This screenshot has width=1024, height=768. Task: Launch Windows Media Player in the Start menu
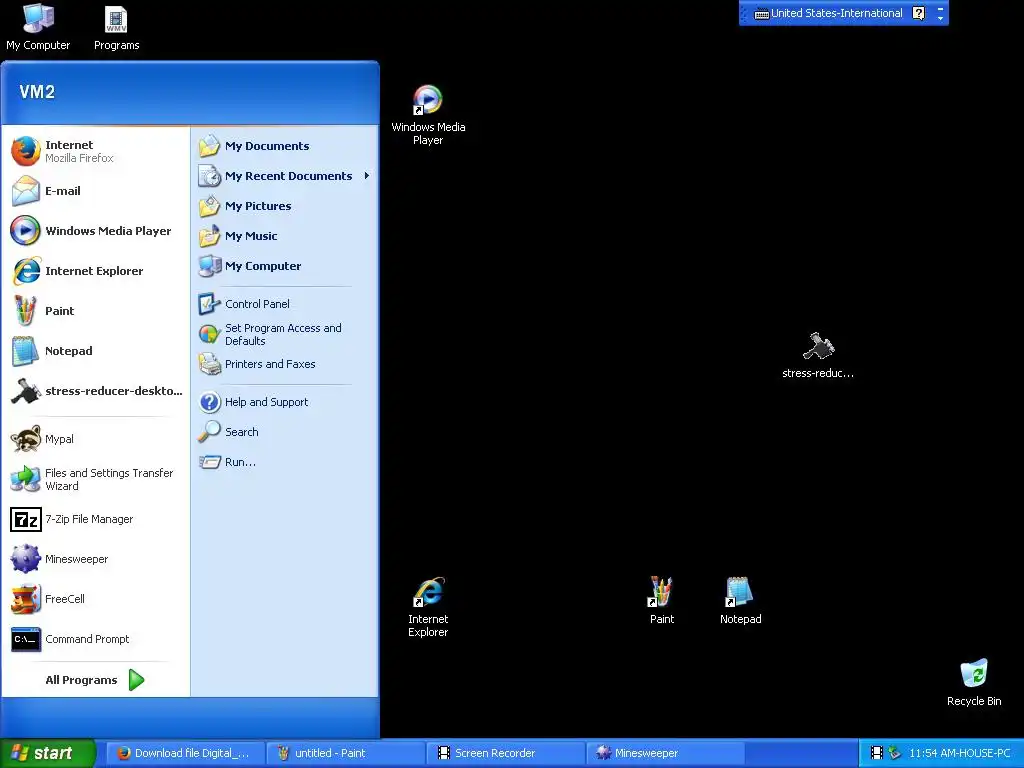[95, 231]
